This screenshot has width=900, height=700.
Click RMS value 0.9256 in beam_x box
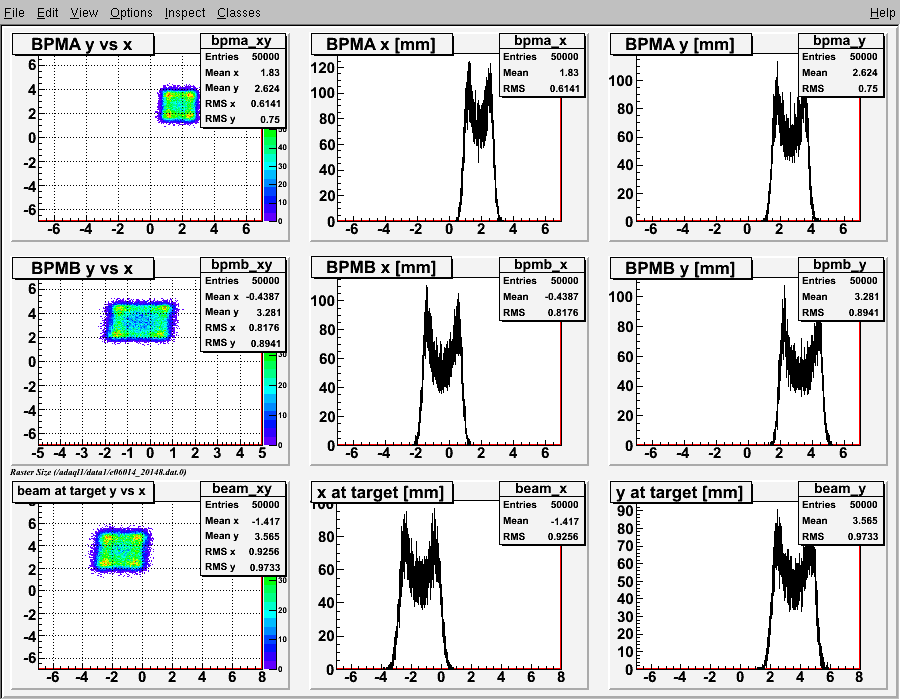click(x=564, y=537)
